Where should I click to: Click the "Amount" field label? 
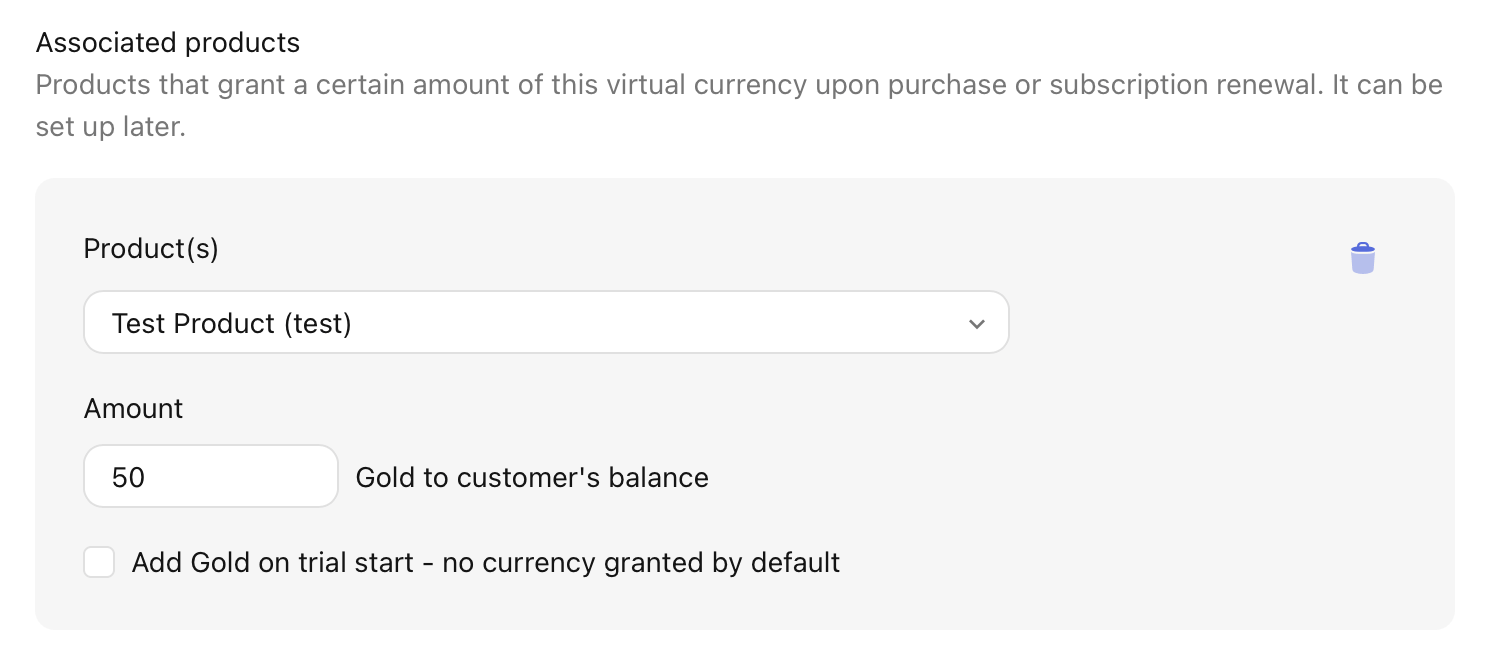pyautogui.click(x=133, y=409)
